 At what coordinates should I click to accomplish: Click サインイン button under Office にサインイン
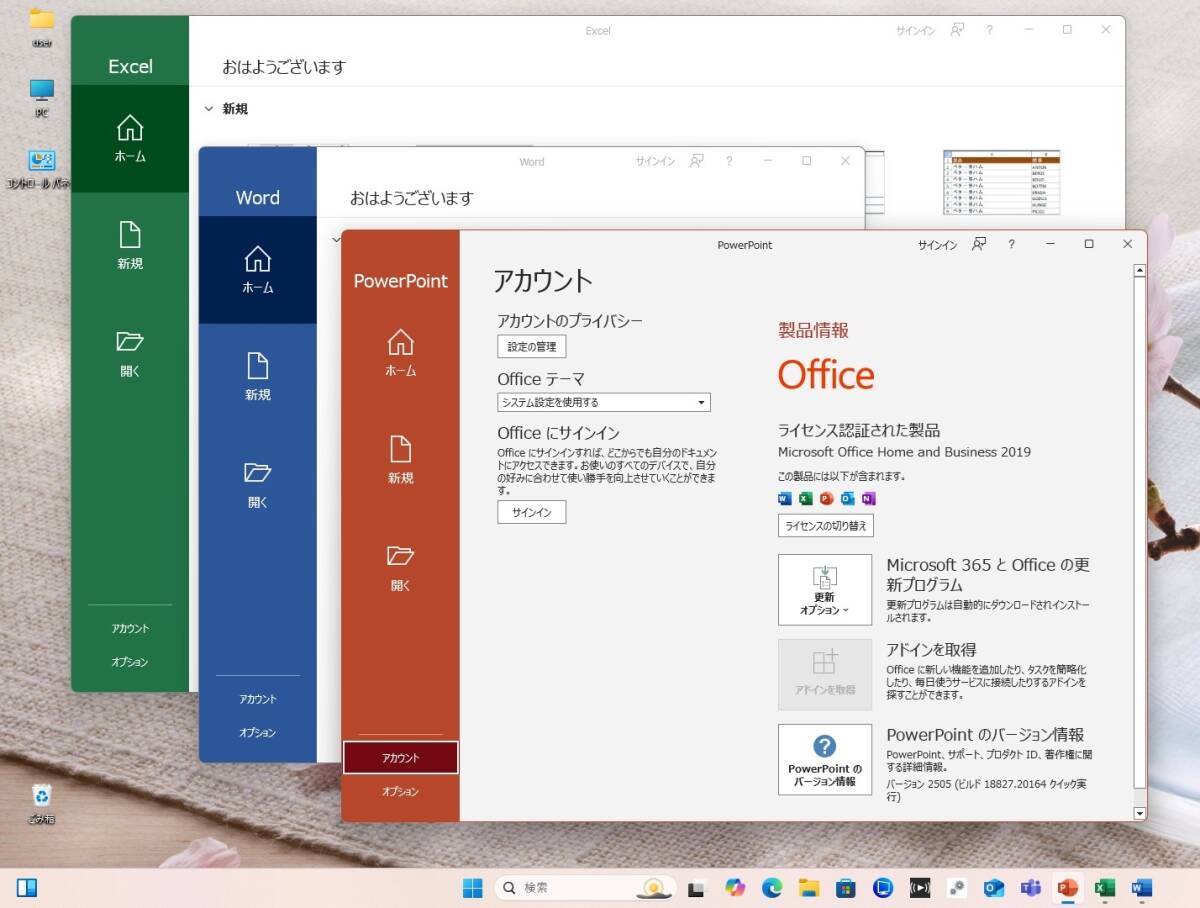pyautogui.click(x=532, y=512)
